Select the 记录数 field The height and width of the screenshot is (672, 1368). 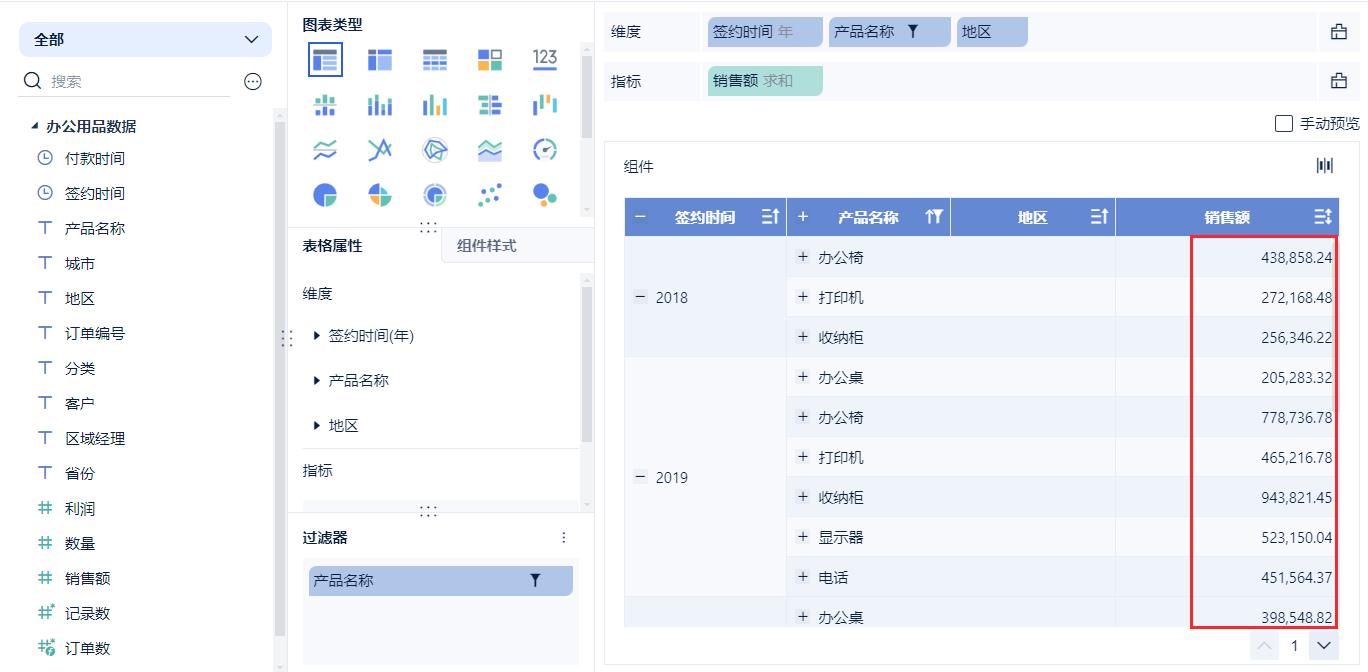[87, 613]
